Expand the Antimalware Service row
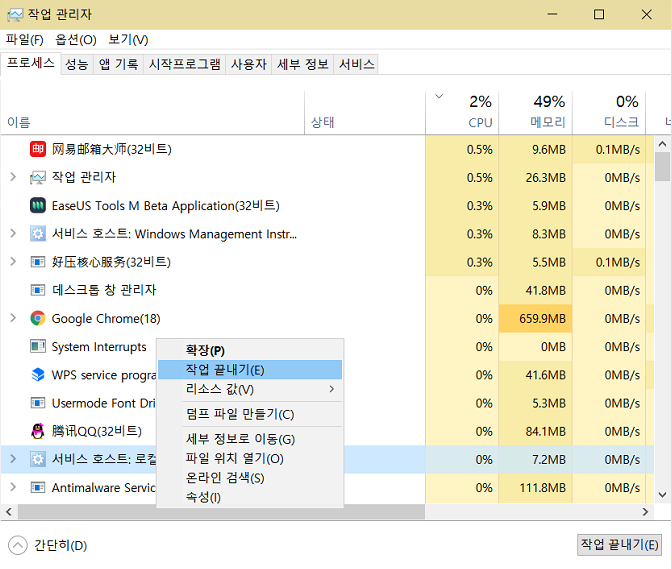The width and height of the screenshot is (672, 569). point(13,487)
